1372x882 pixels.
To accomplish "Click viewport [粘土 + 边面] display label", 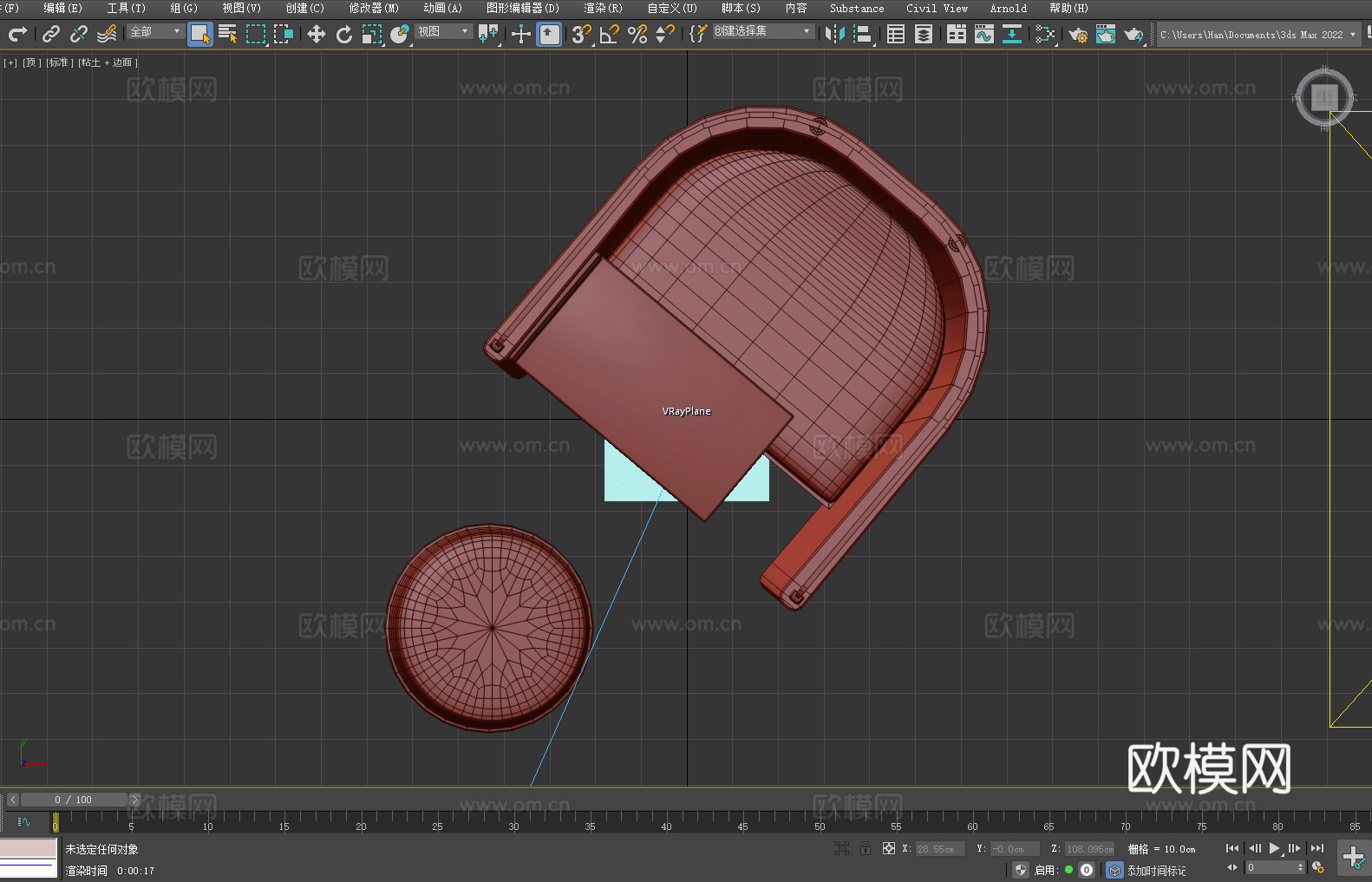I will click(108, 62).
